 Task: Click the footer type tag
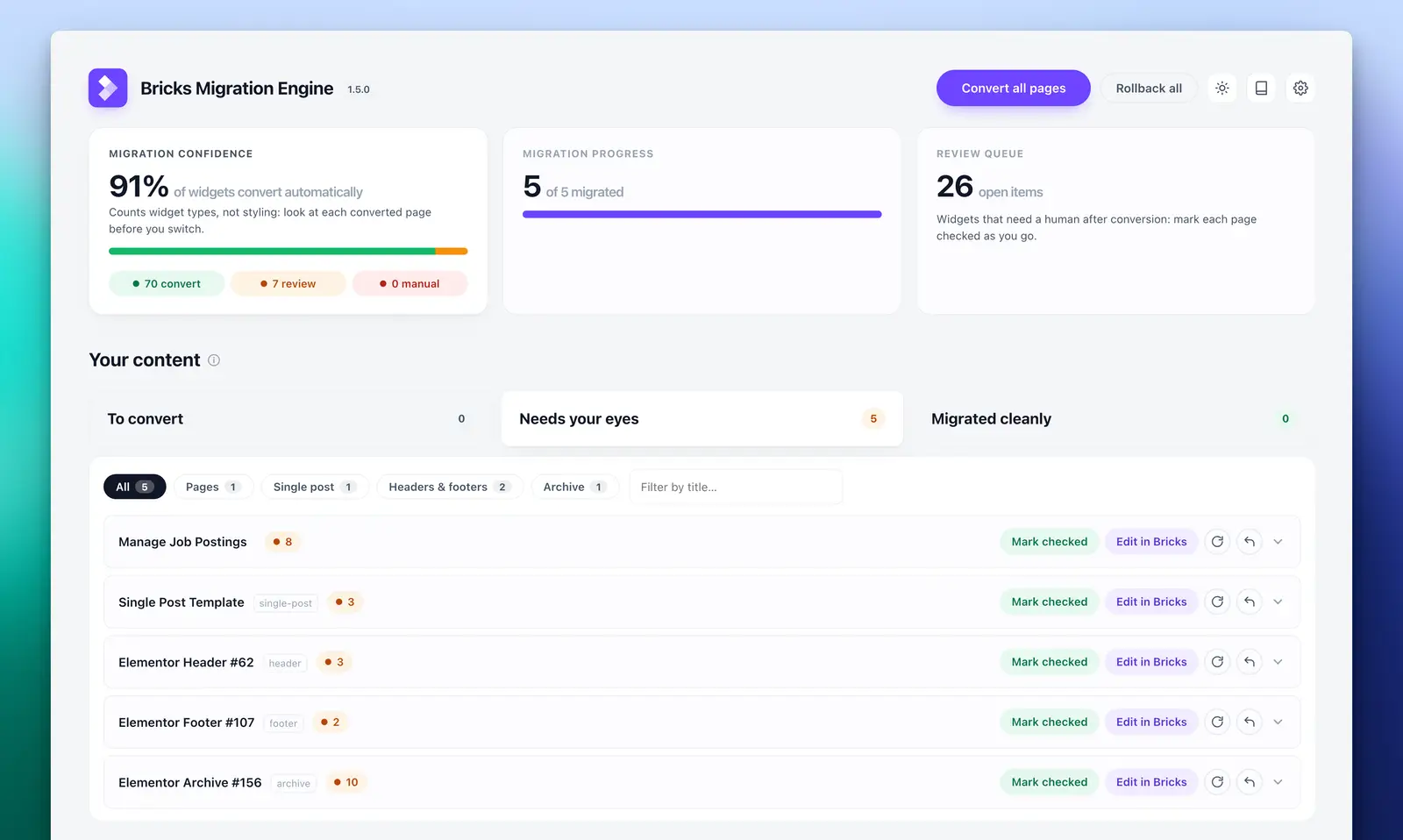click(283, 723)
